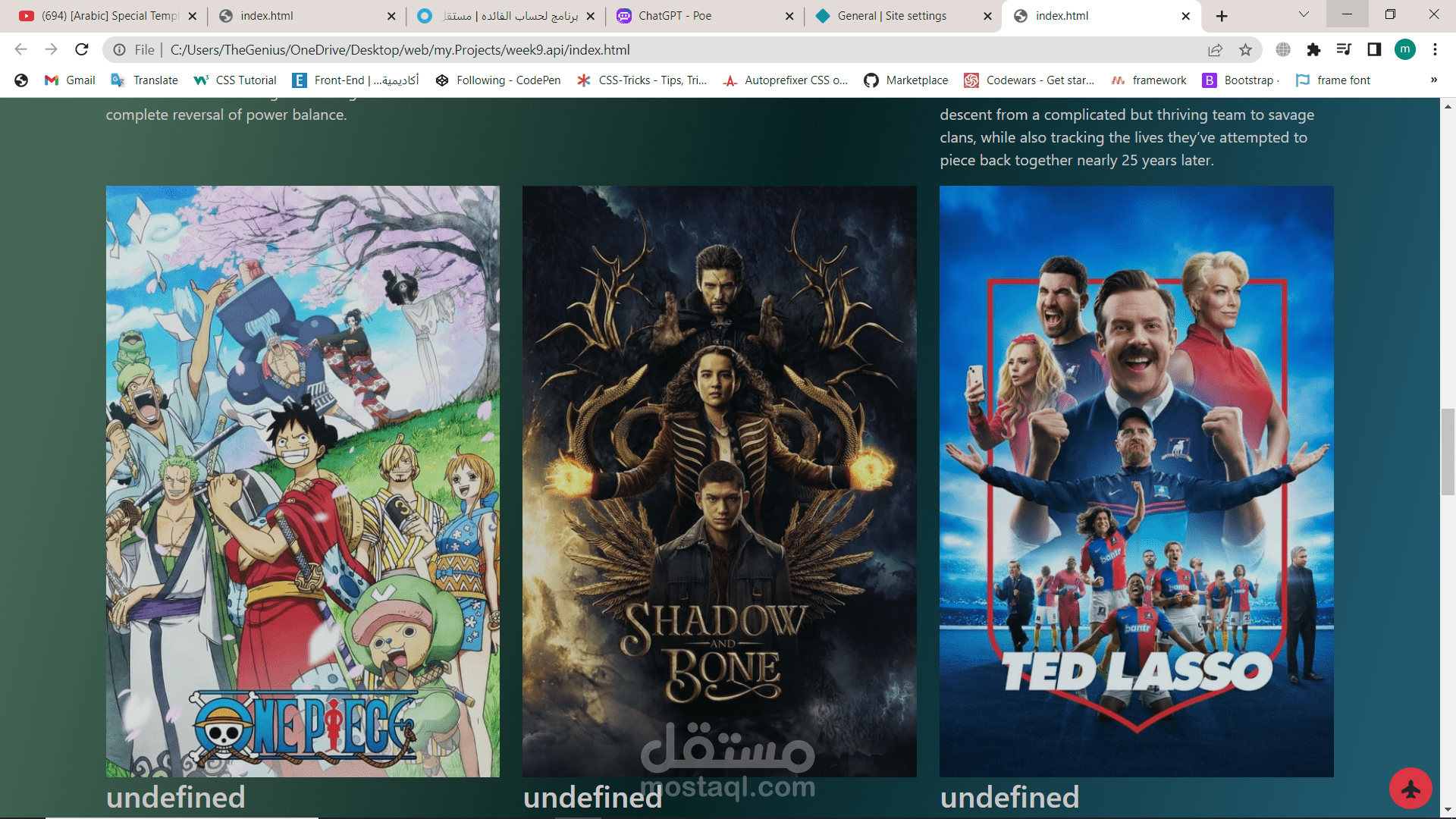Open the green profile avatar
This screenshot has height=819, width=1456.
click(1404, 49)
